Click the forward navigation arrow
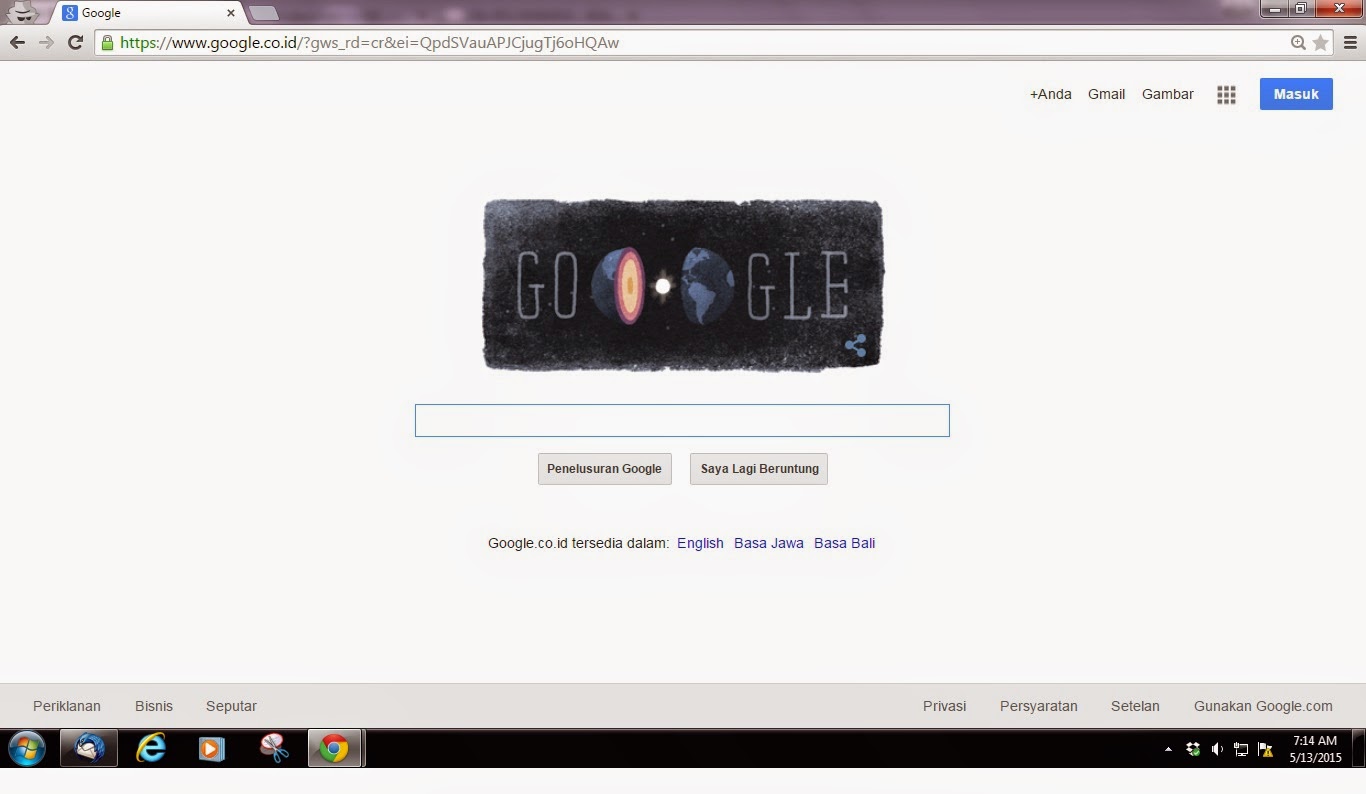The height and width of the screenshot is (794, 1366). (x=46, y=43)
